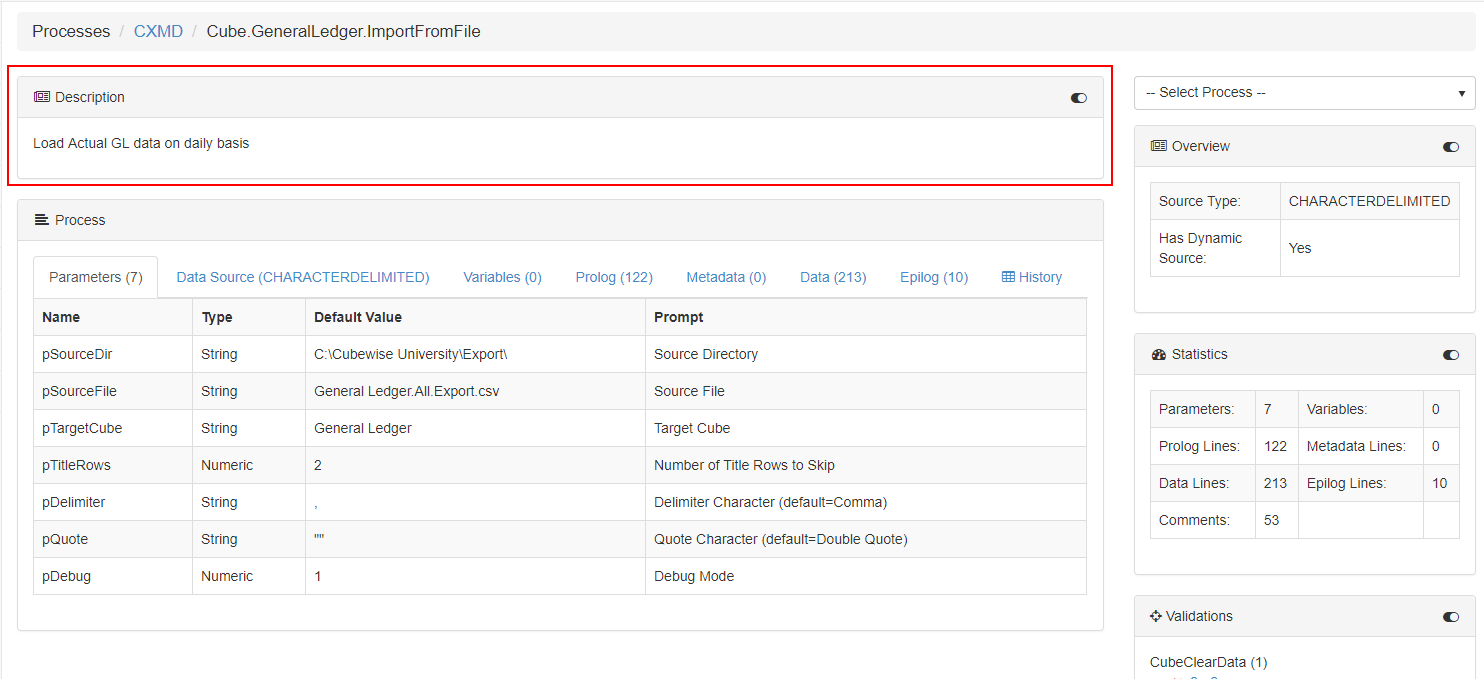Click the Overview panel icon
The height and width of the screenshot is (679, 1484).
(x=1159, y=146)
